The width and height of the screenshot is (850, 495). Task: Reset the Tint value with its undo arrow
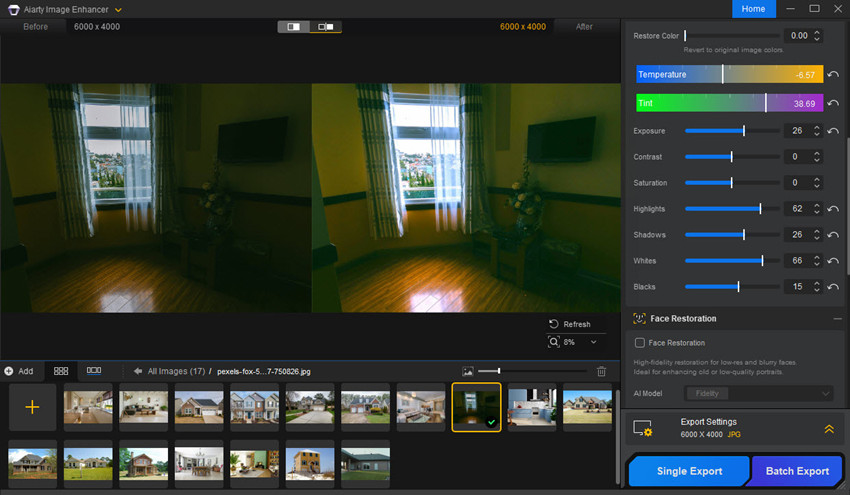tap(833, 103)
